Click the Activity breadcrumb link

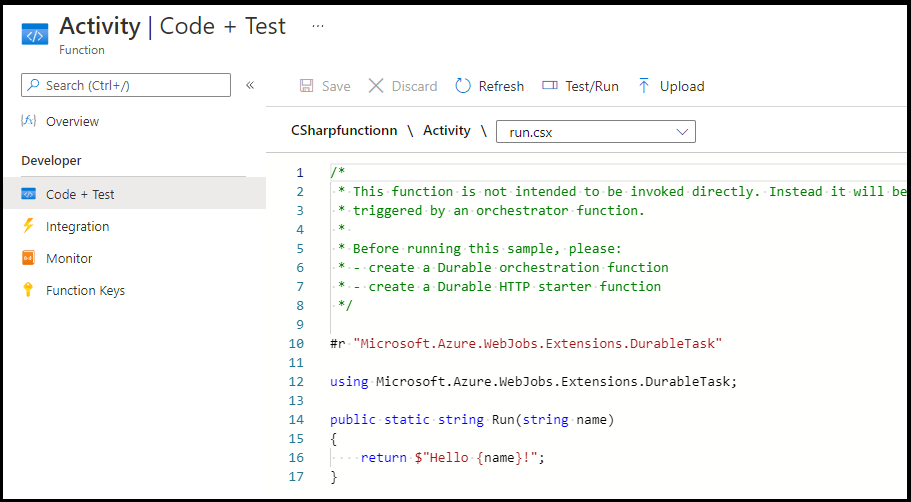click(446, 131)
